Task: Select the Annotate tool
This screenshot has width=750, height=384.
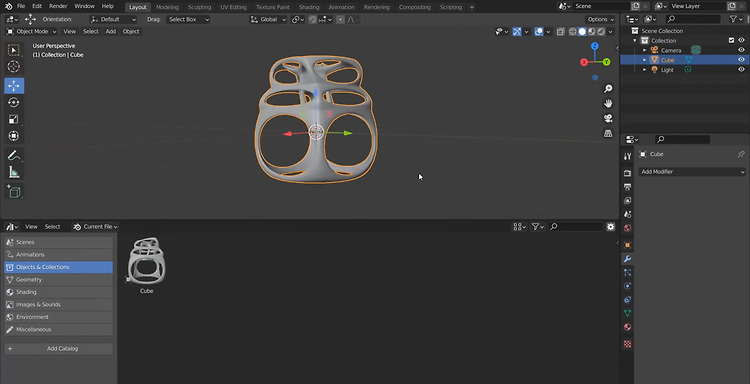Action: click(x=14, y=155)
